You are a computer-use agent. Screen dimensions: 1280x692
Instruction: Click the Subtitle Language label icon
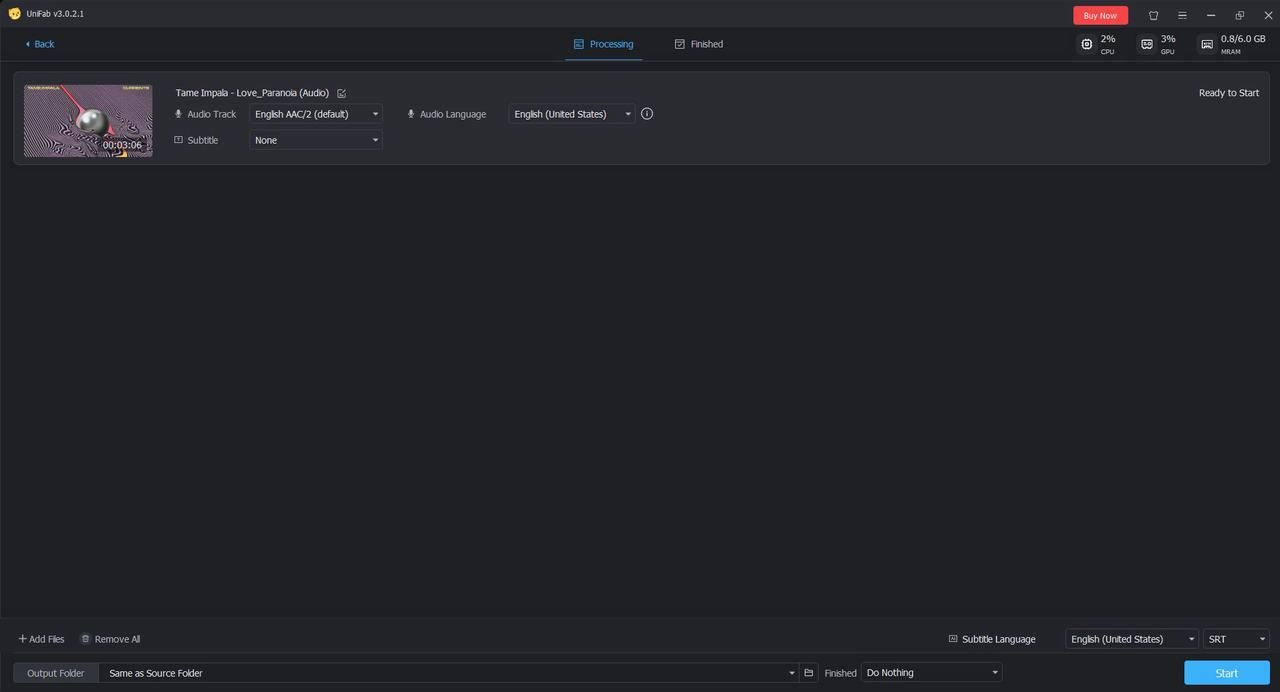(x=953, y=639)
